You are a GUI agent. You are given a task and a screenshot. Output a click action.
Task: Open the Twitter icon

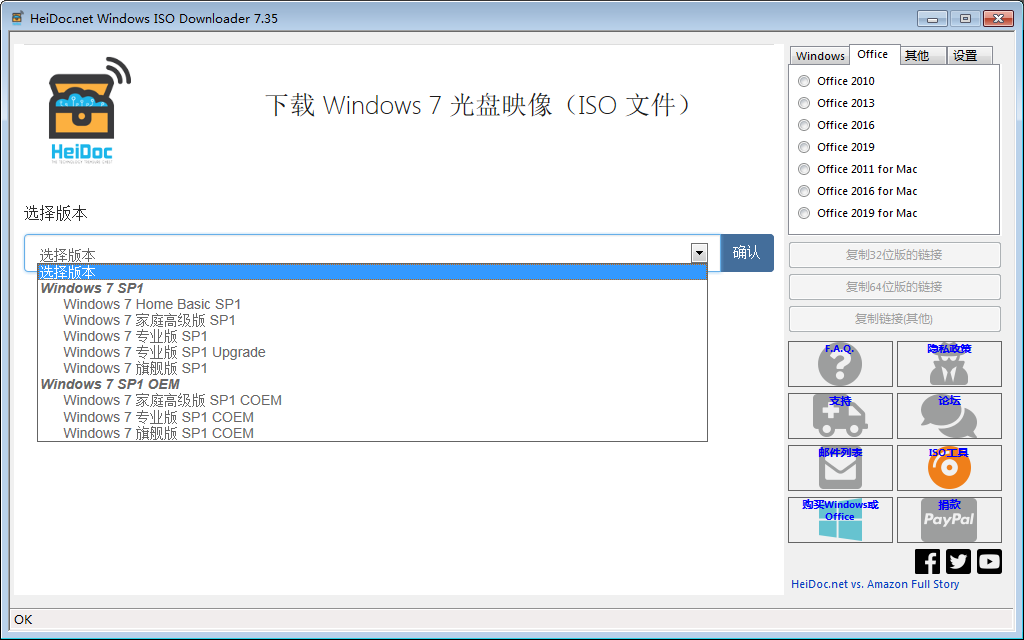pyautogui.click(x=958, y=562)
